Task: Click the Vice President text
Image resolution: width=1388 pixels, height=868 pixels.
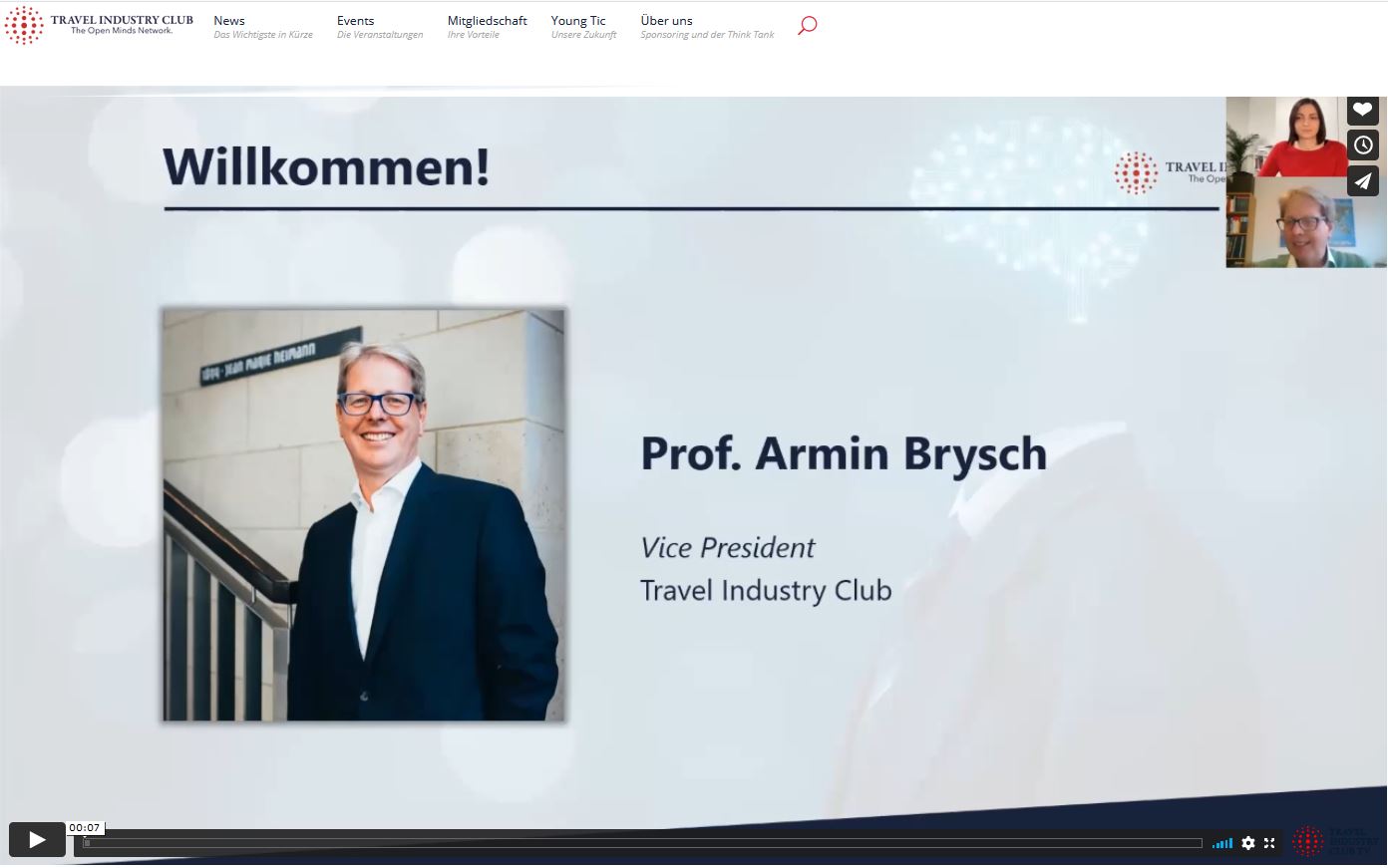Action: [x=727, y=547]
